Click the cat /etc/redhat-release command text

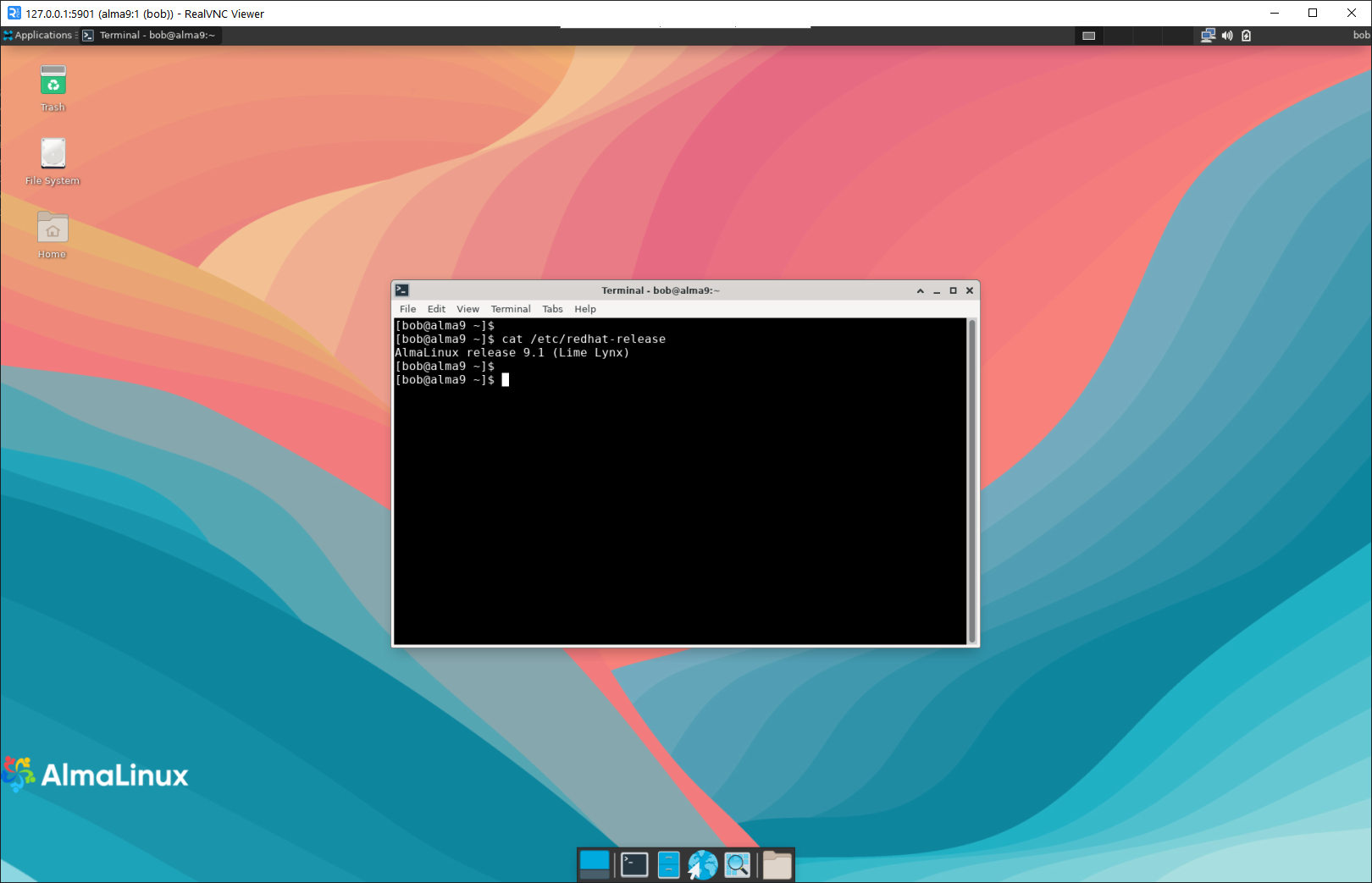[584, 339]
